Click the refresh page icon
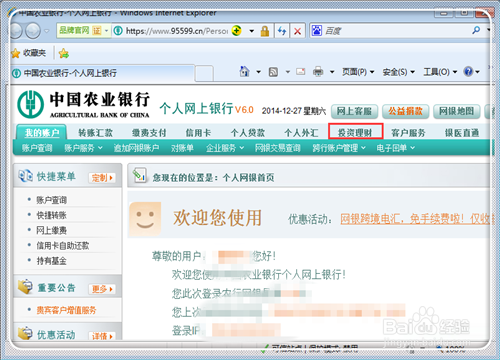 point(282,31)
